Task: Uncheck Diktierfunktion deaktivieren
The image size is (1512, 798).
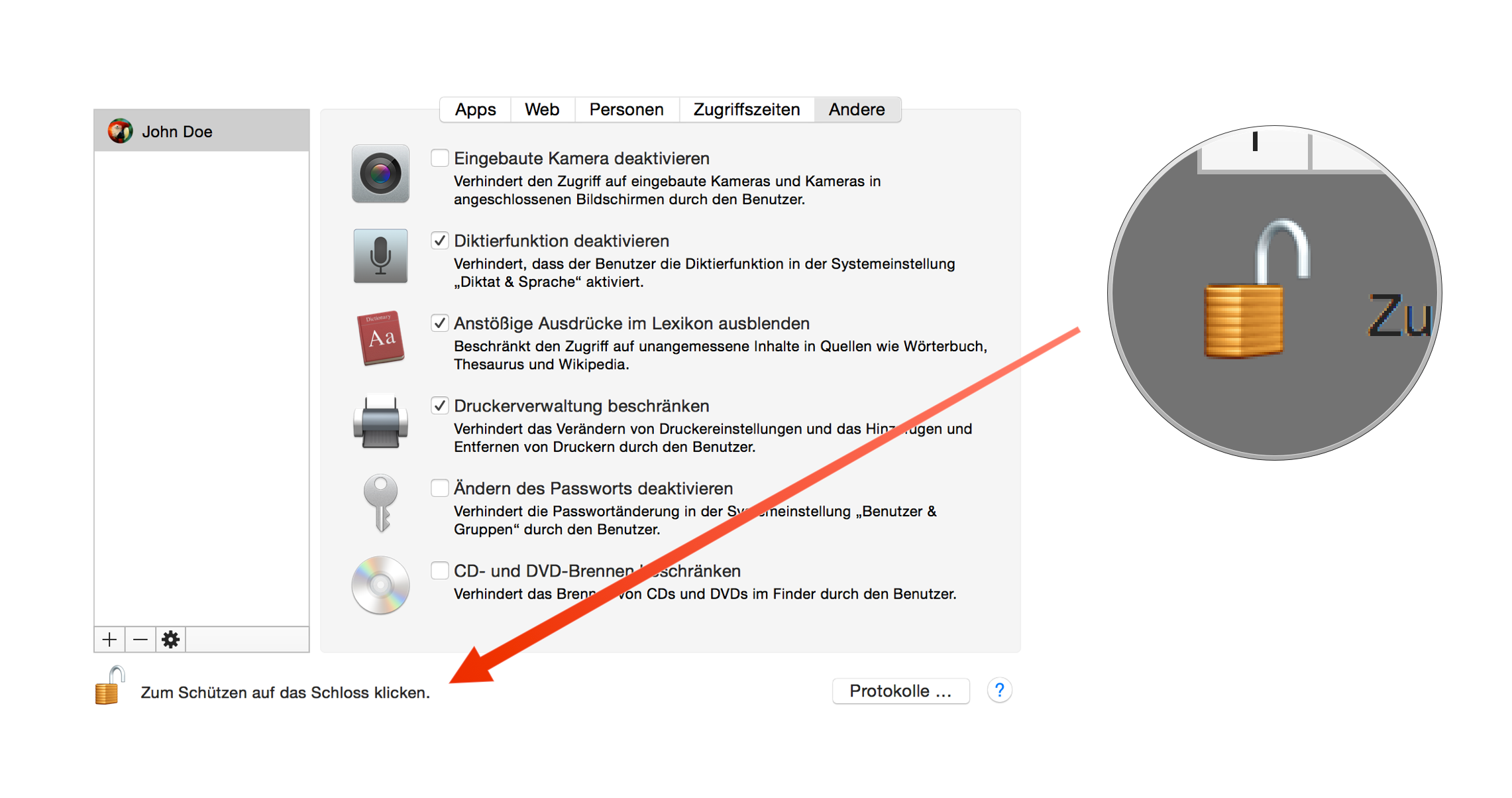Action: (439, 241)
